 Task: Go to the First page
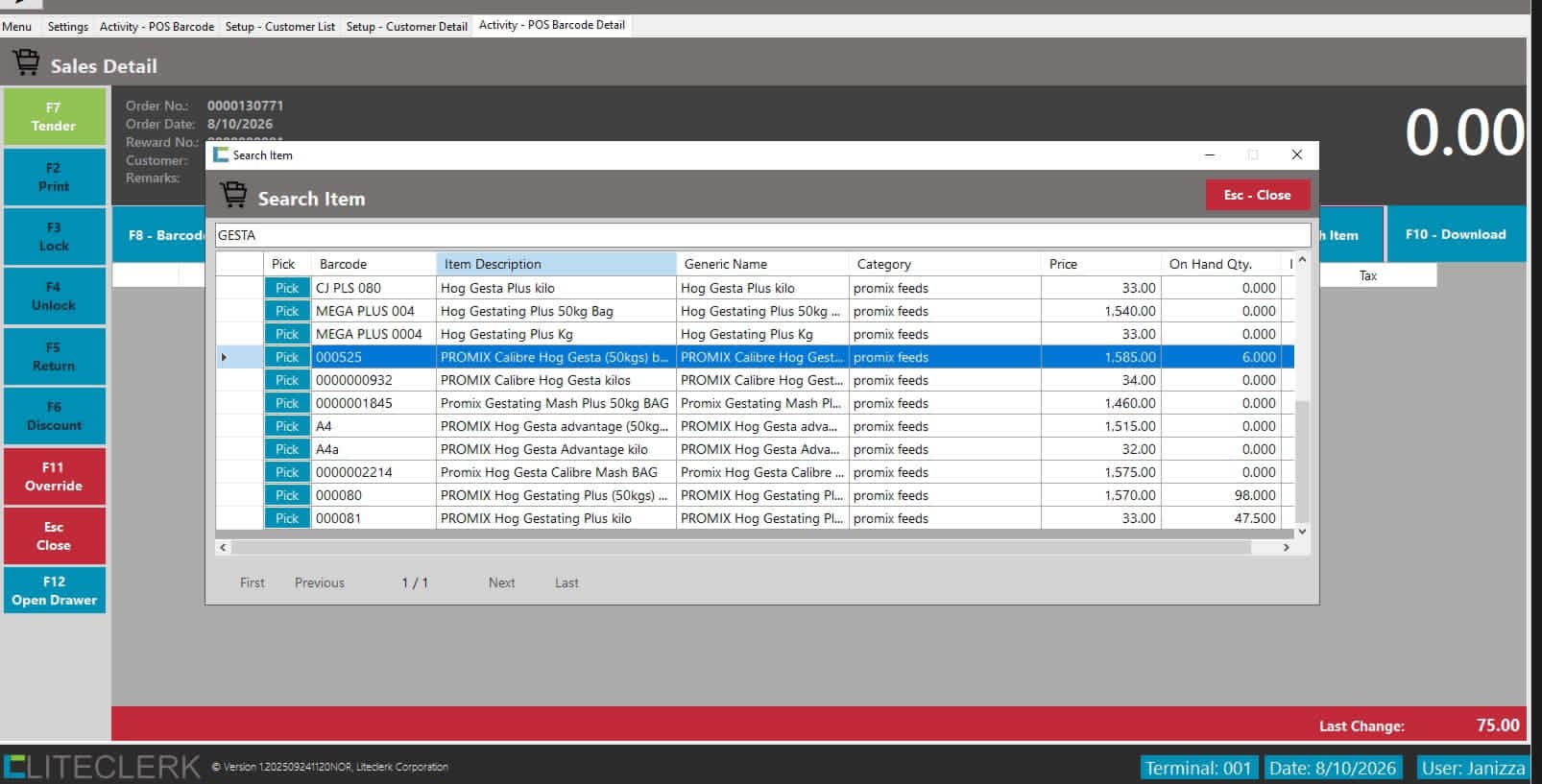(x=253, y=582)
